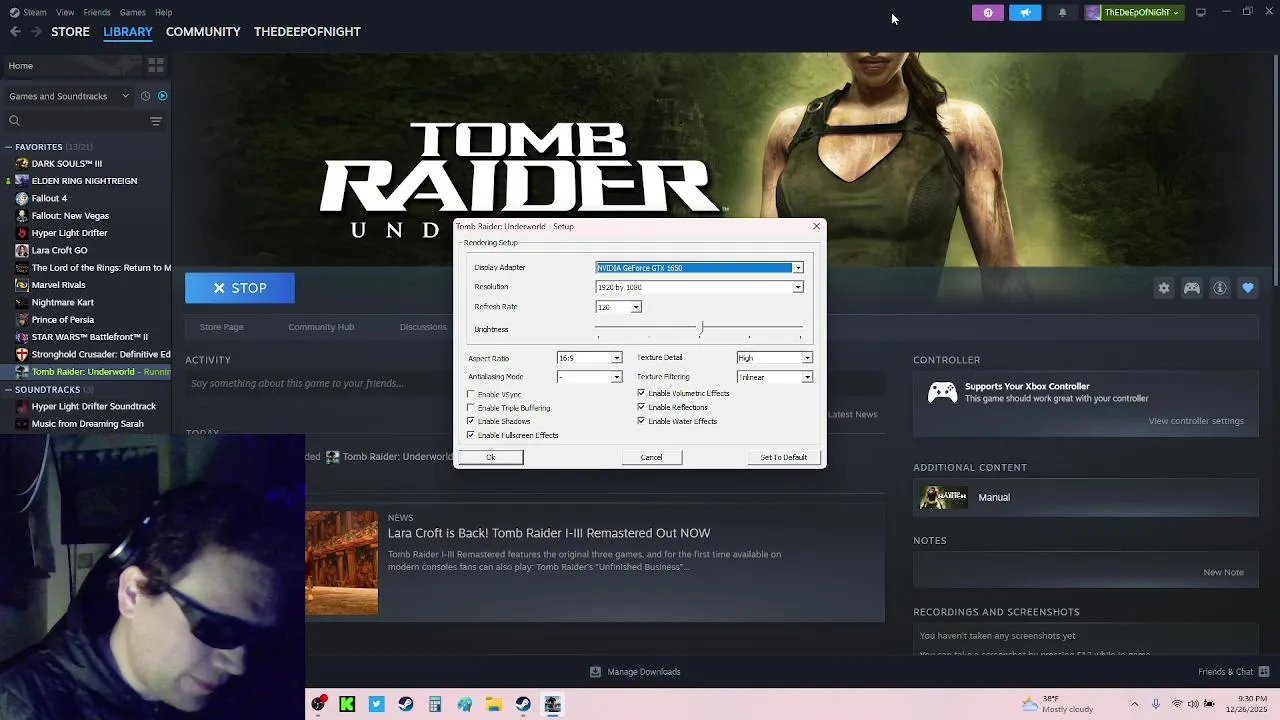Select Tomb Raider setup taskbar icon
1280x720 pixels.
click(552, 705)
